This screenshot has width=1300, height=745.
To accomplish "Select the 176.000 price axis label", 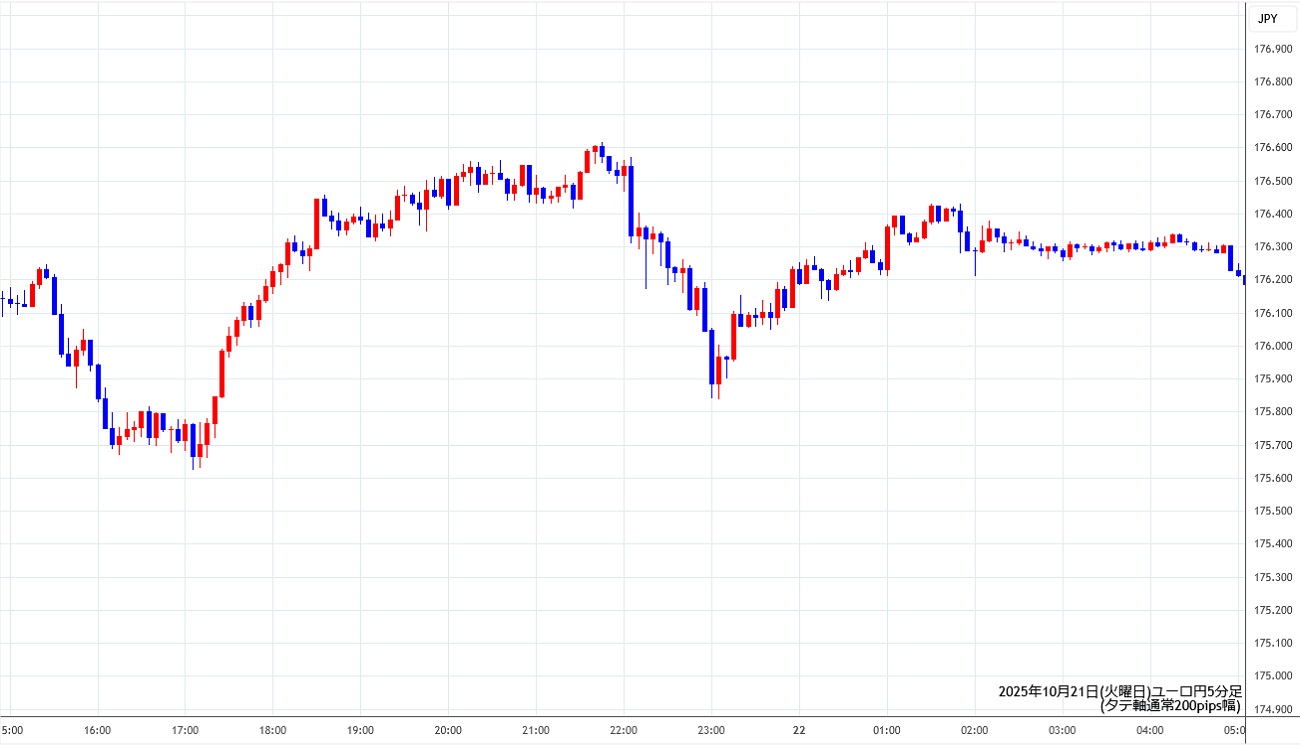I will (x=1273, y=347).
